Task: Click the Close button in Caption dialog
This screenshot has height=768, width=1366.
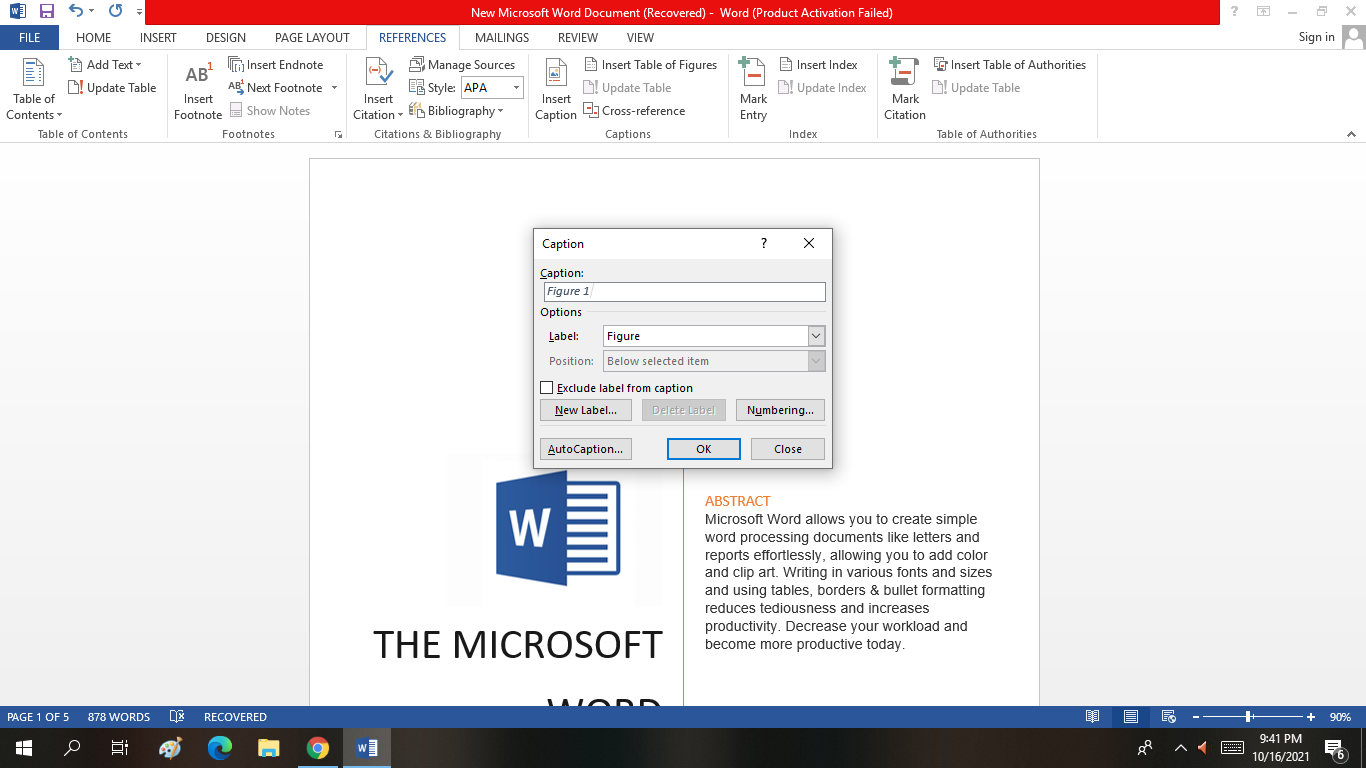Action: coord(788,449)
